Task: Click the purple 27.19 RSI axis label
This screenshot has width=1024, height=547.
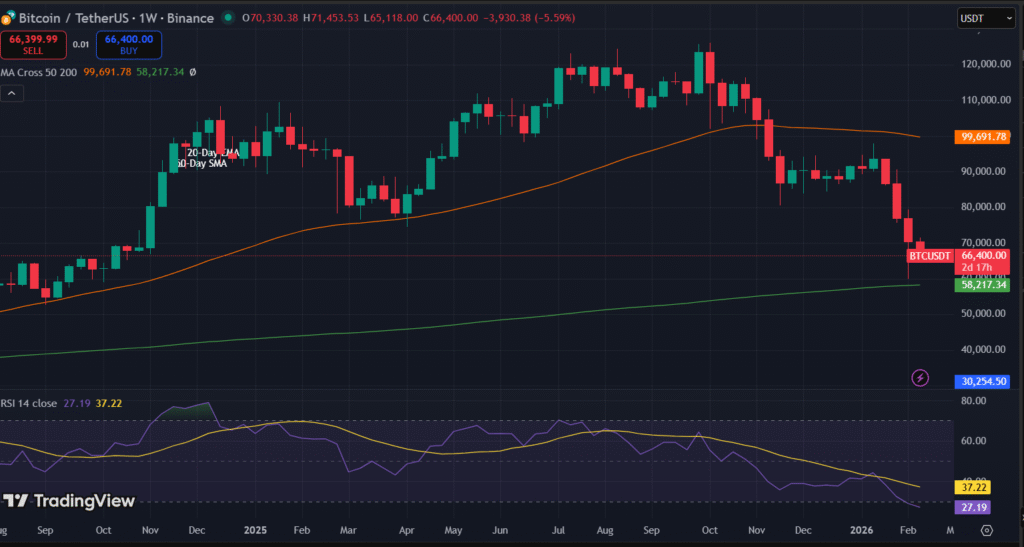Action: (x=973, y=507)
